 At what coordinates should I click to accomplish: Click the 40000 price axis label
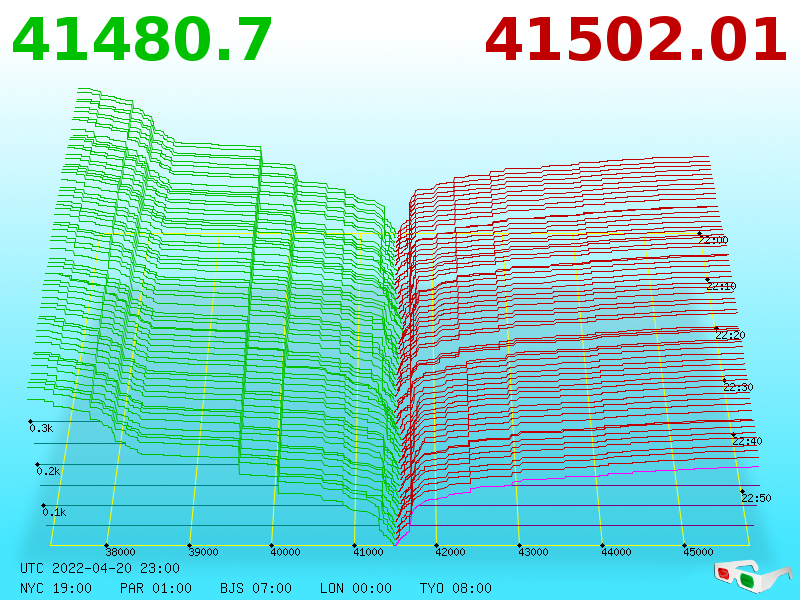pos(285,552)
